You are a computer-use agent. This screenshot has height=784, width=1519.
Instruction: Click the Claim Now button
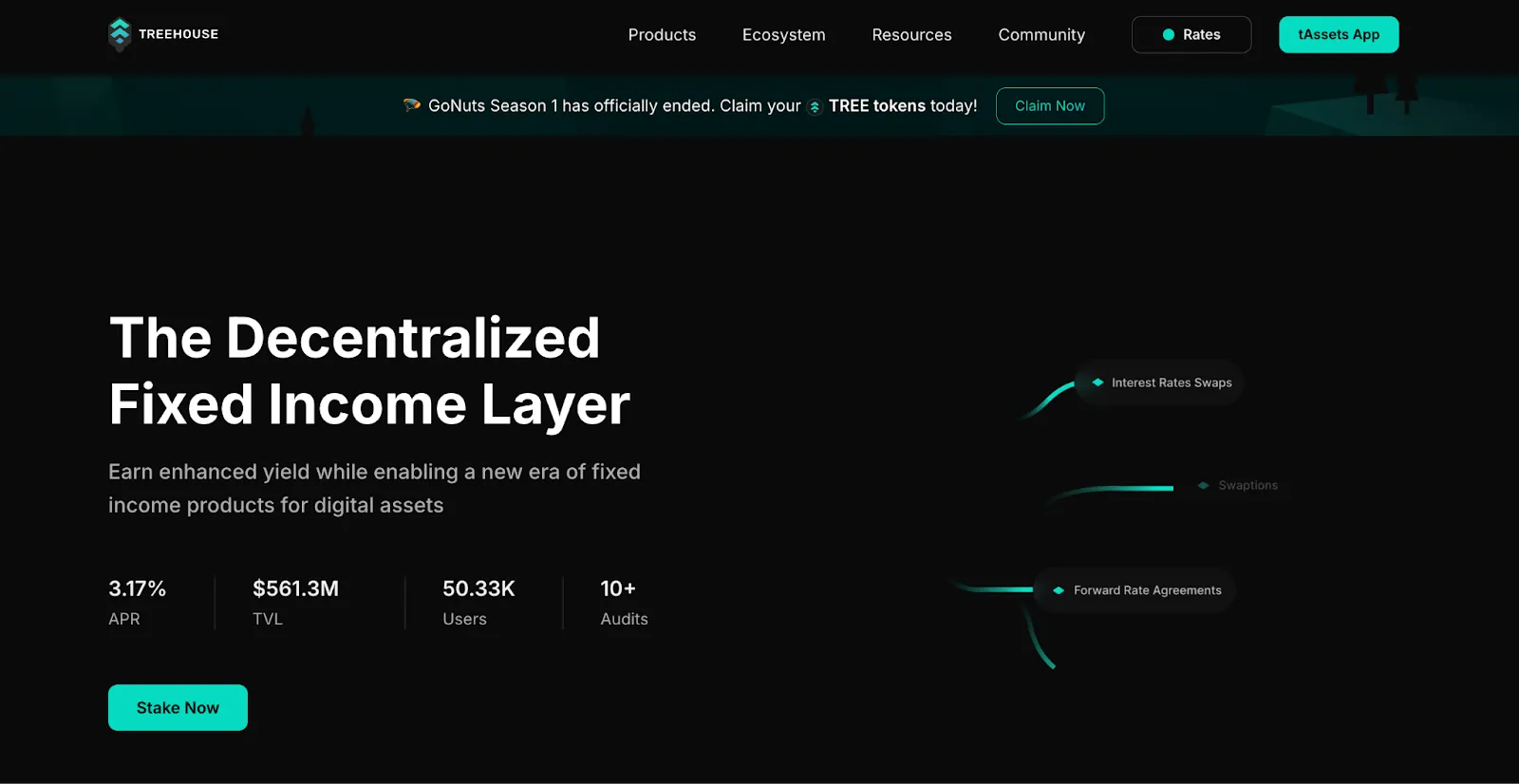(x=1050, y=106)
